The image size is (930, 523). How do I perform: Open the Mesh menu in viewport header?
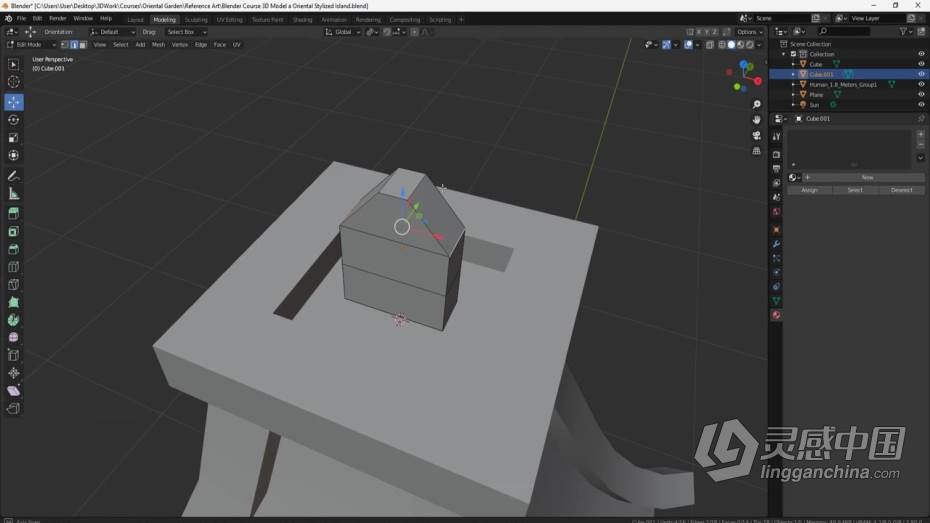tap(158, 44)
